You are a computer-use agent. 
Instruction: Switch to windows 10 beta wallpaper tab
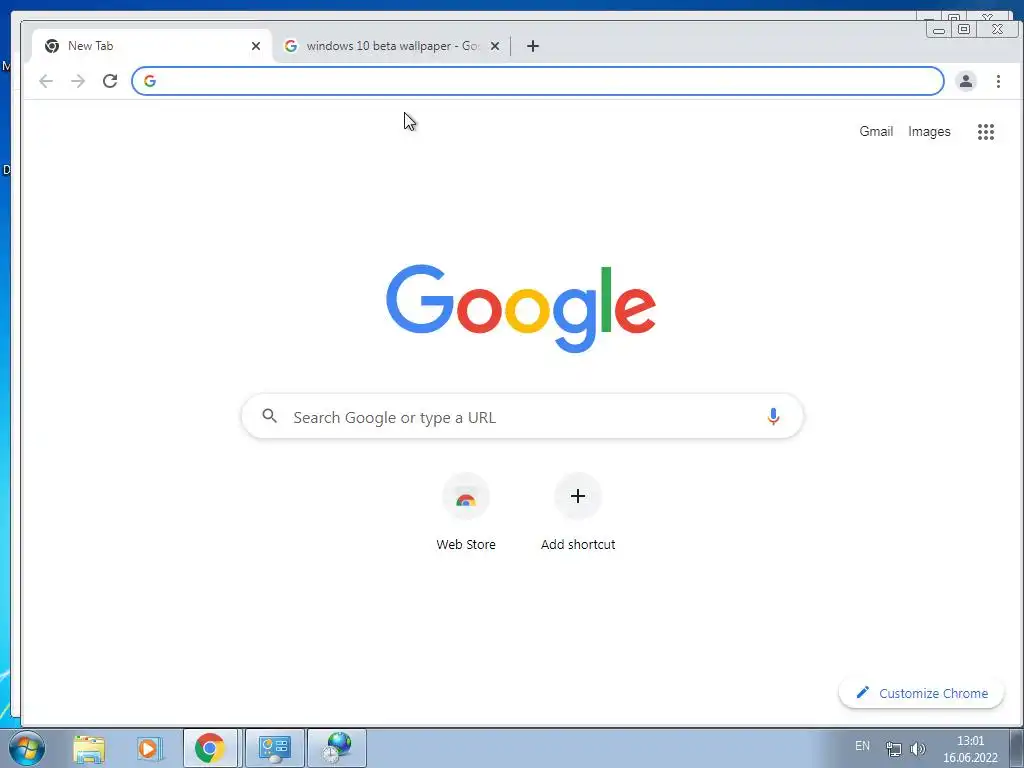[391, 46]
